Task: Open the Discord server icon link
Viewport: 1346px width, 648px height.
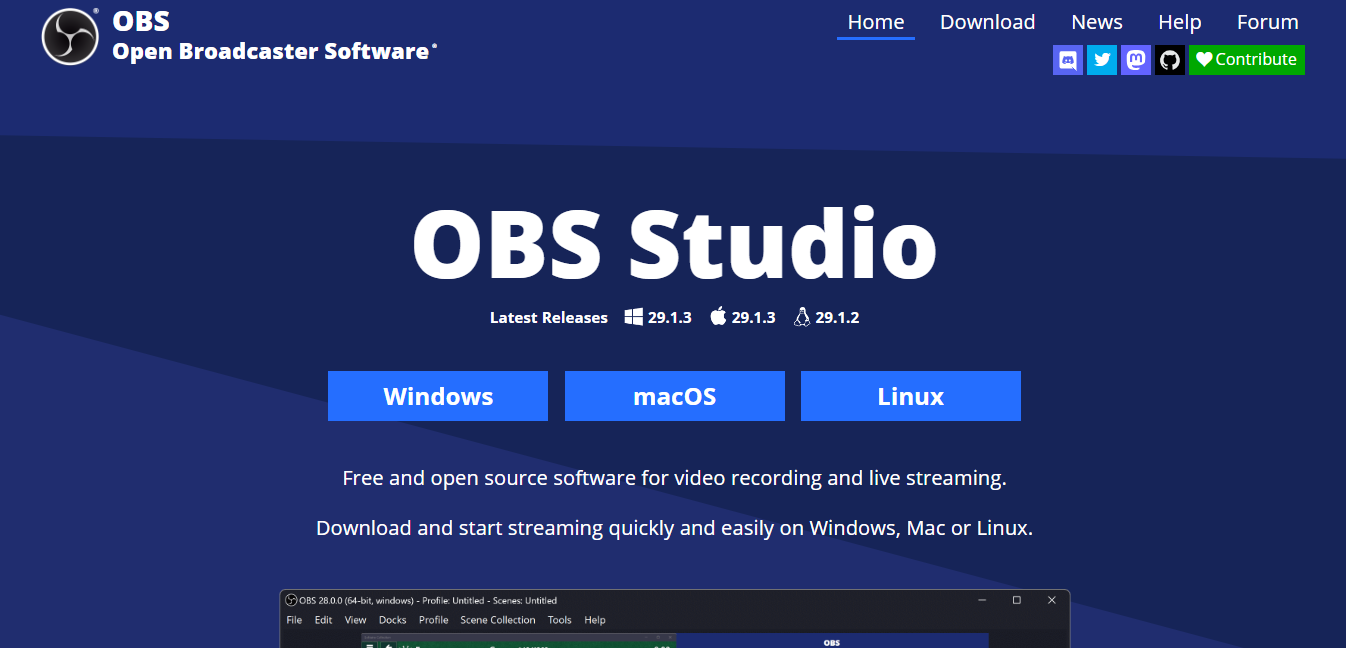Action: [1068, 60]
